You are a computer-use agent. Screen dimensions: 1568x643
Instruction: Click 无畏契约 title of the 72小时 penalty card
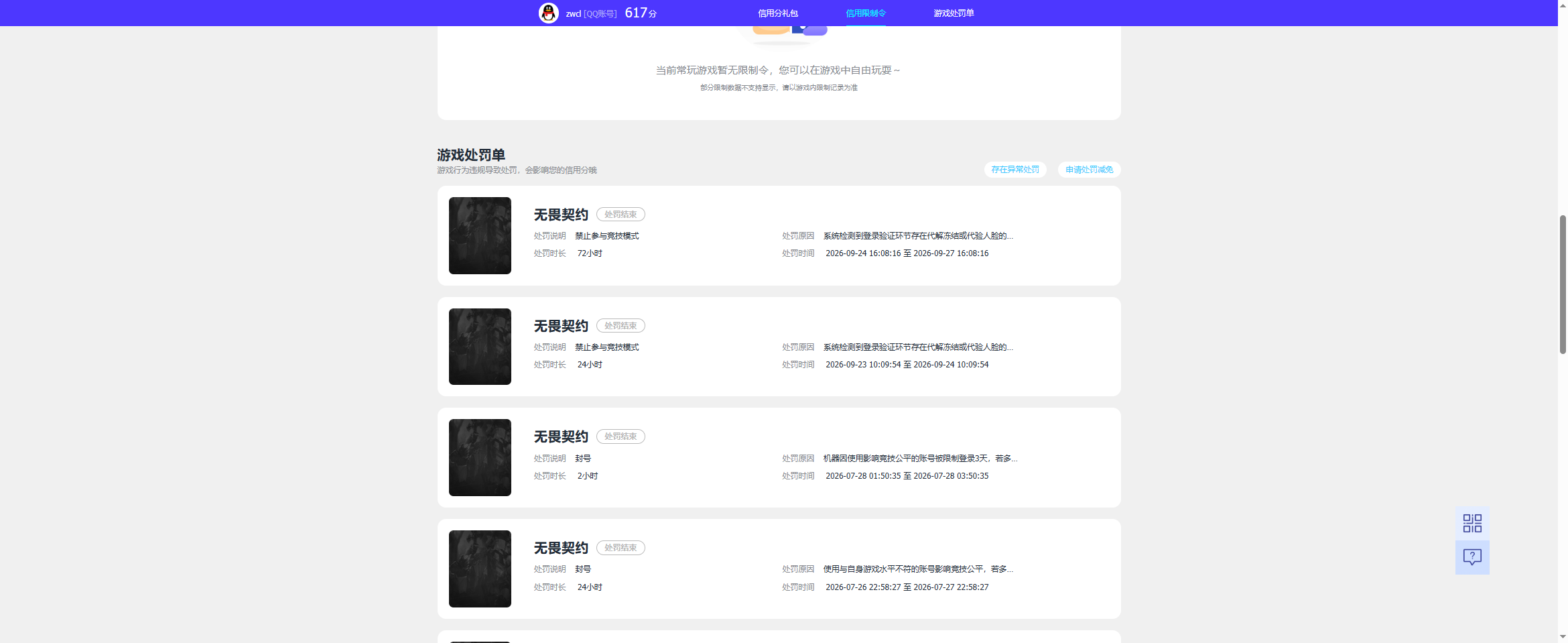[x=561, y=215]
